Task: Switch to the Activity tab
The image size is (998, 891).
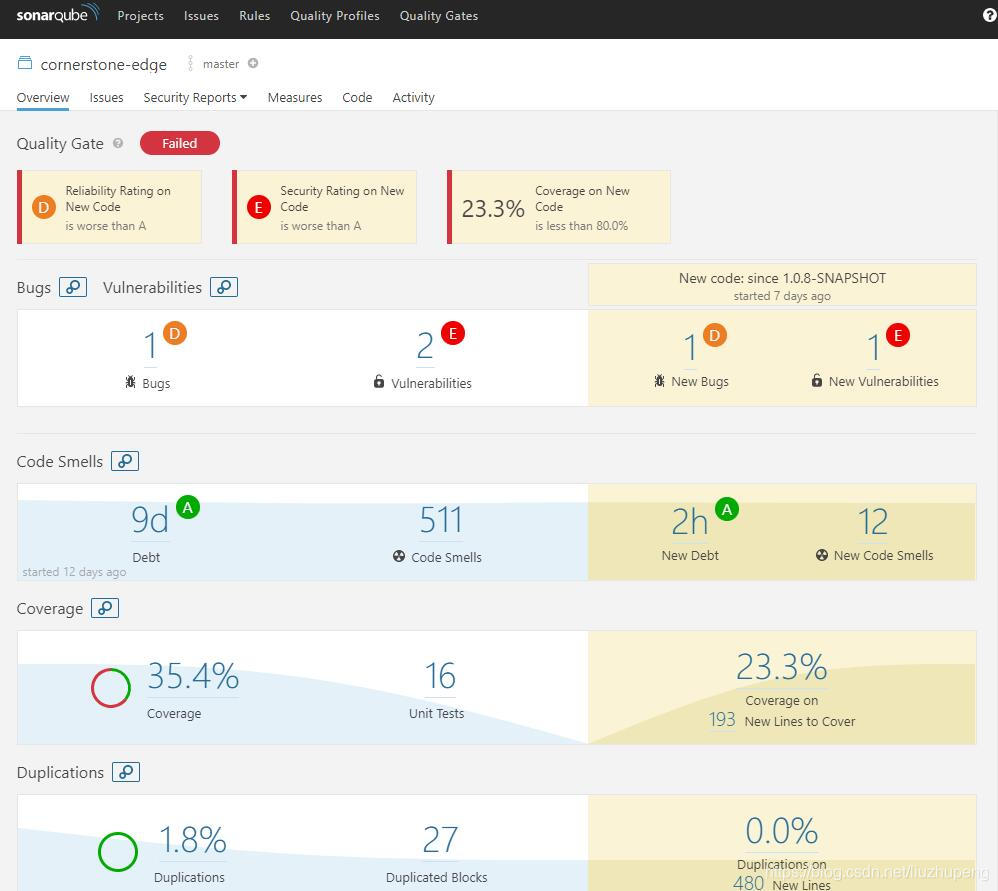Action: pos(413,97)
